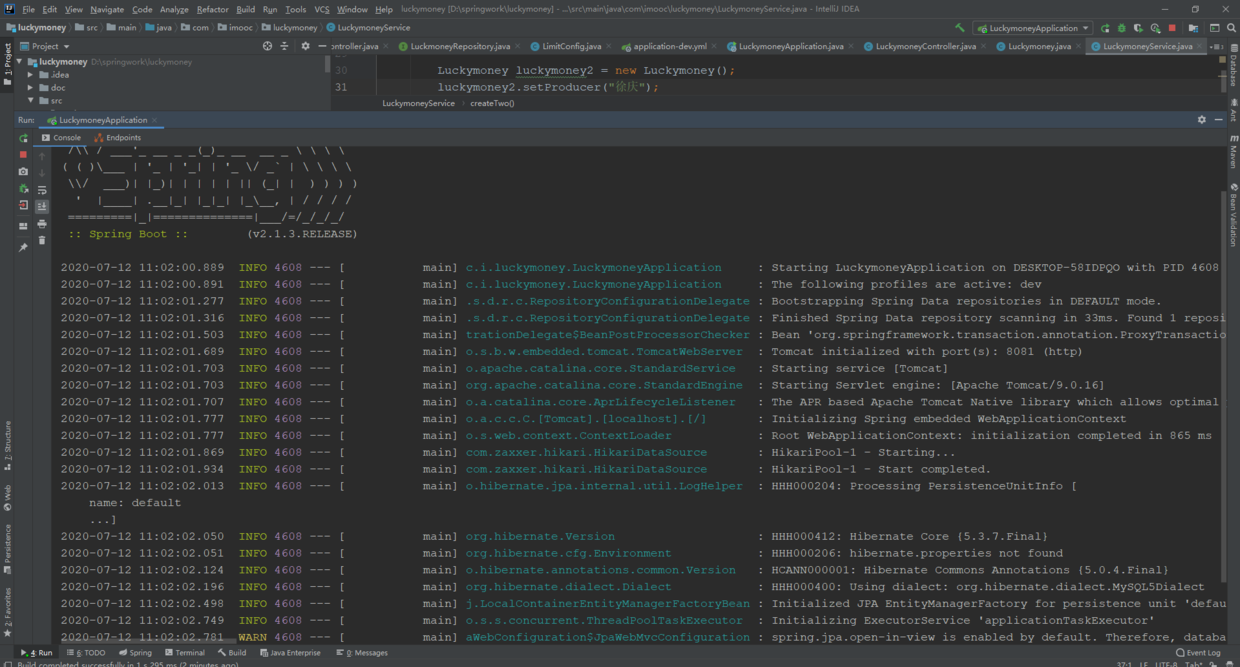Print the console output using the printer icon

pos(42,224)
